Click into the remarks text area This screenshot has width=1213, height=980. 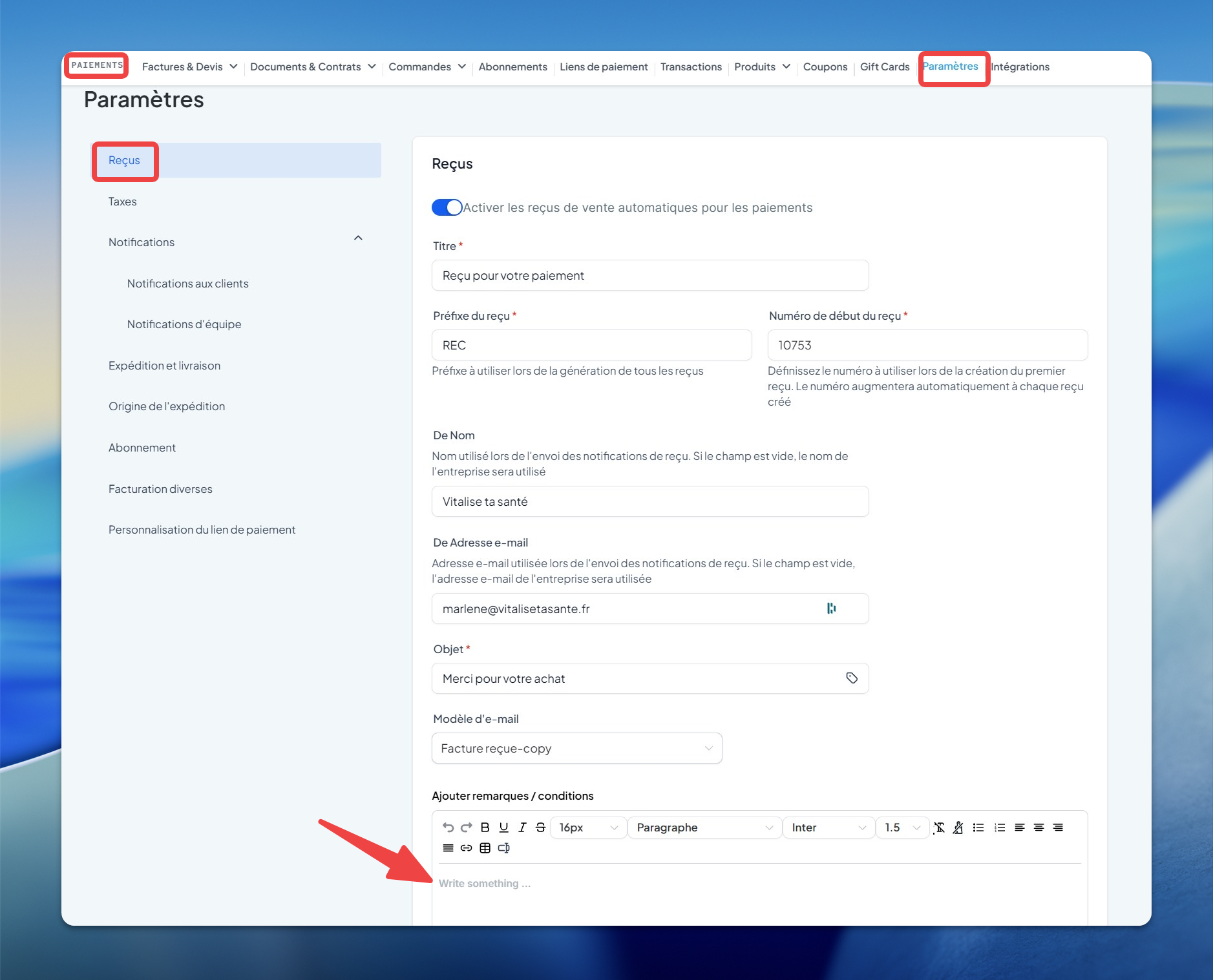pos(759,895)
